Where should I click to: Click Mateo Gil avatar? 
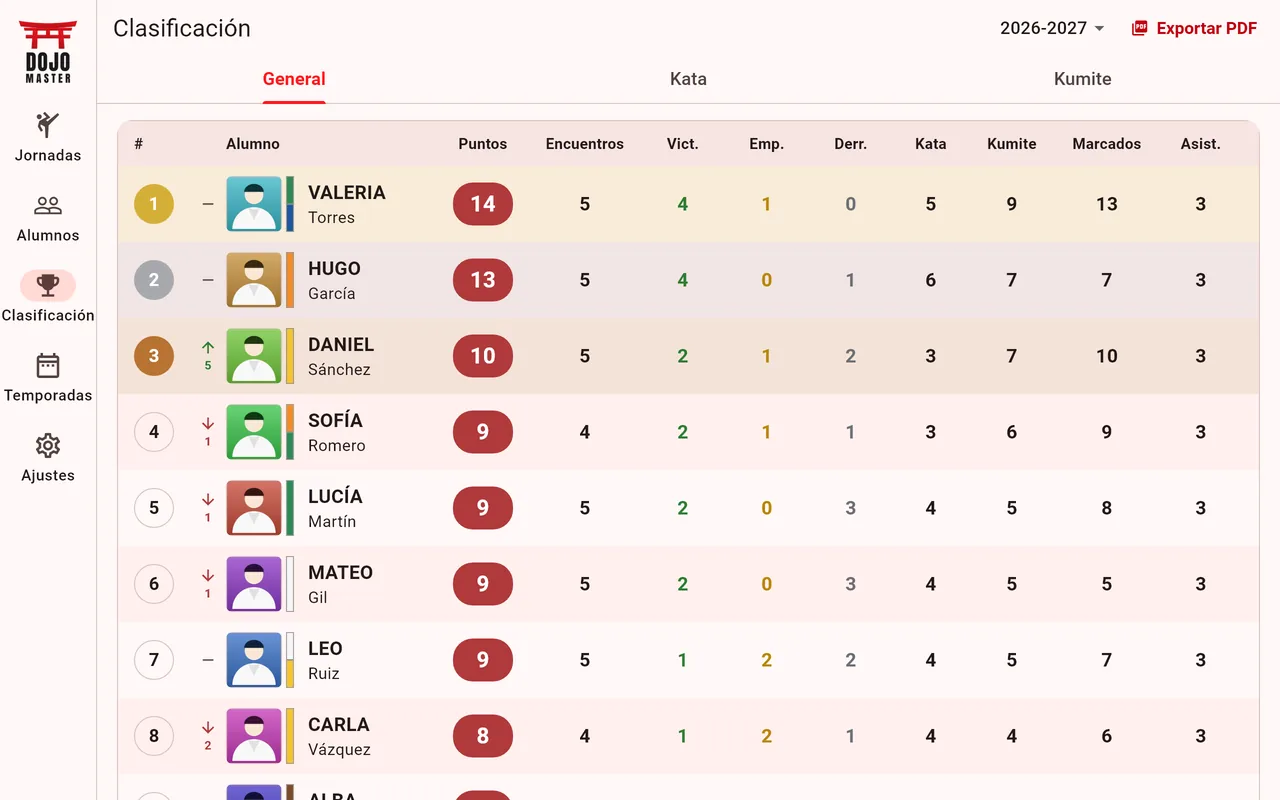(x=254, y=584)
